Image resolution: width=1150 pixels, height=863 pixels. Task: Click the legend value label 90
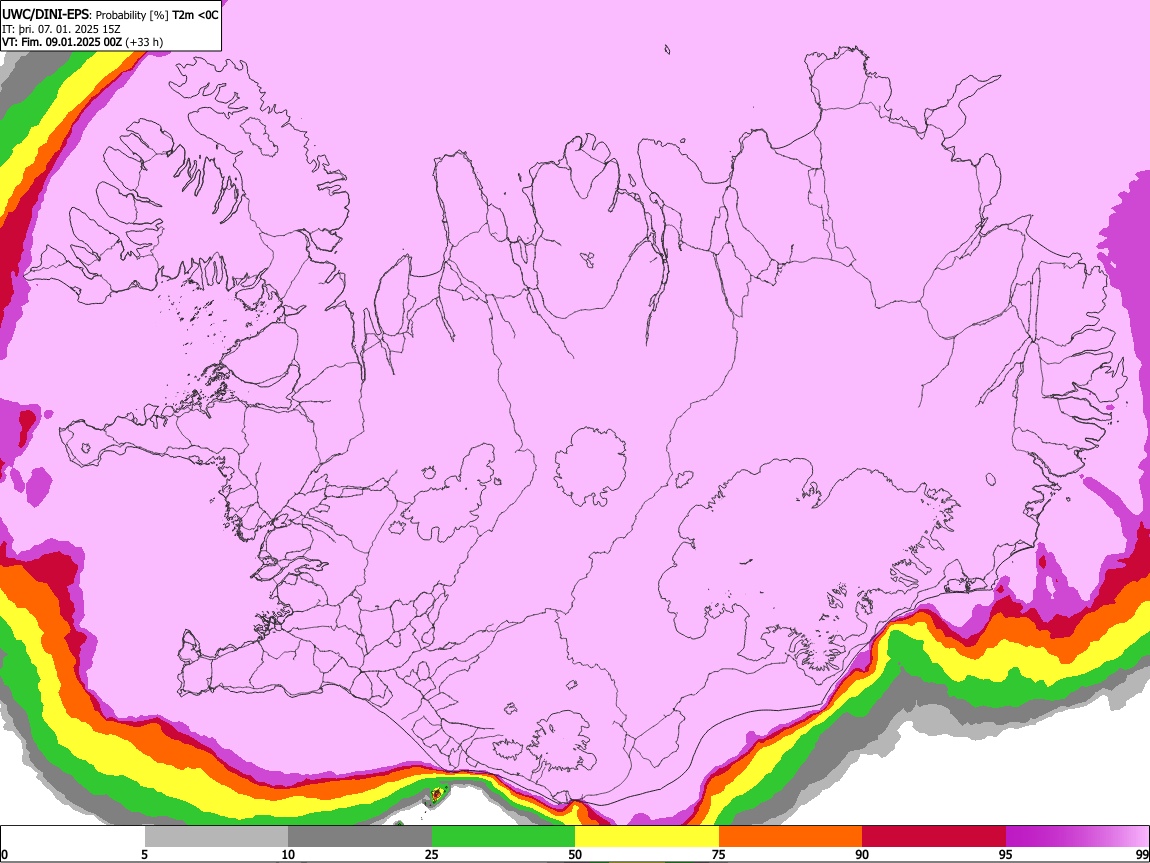862,854
